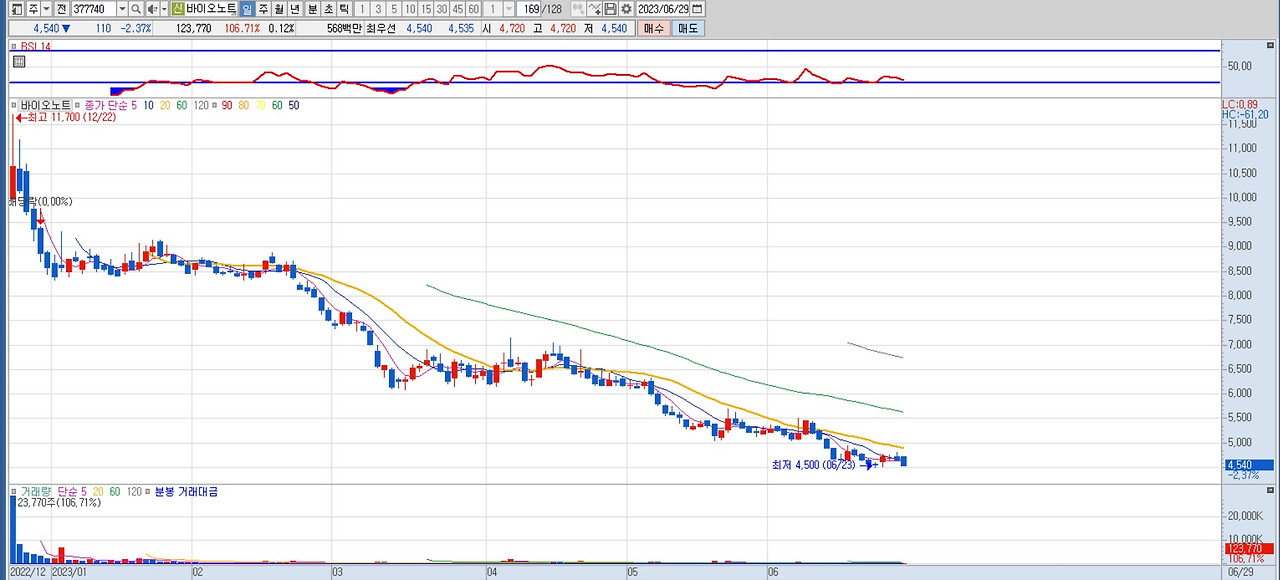
Task: Open chart settings gear icon
Action: pyautogui.click(x=626, y=9)
